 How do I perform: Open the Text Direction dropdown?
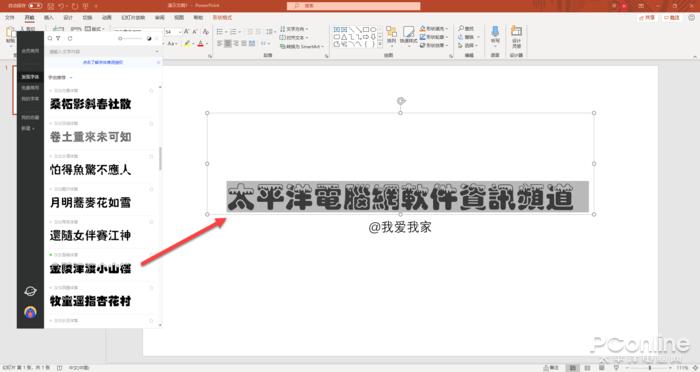[x=294, y=29]
